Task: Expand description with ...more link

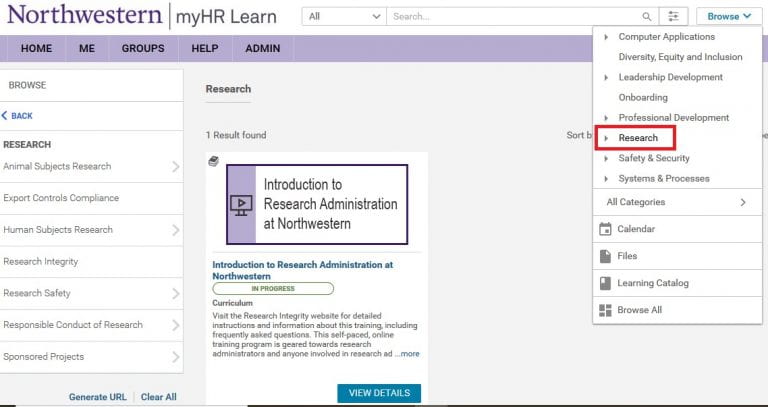Action: pos(407,354)
